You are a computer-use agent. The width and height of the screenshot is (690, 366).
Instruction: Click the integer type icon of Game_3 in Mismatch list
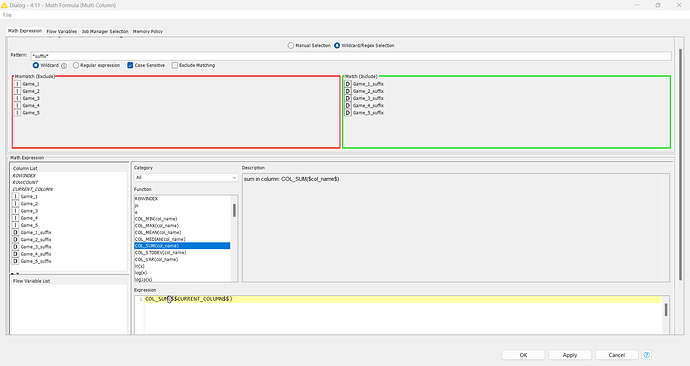pyautogui.click(x=17, y=99)
